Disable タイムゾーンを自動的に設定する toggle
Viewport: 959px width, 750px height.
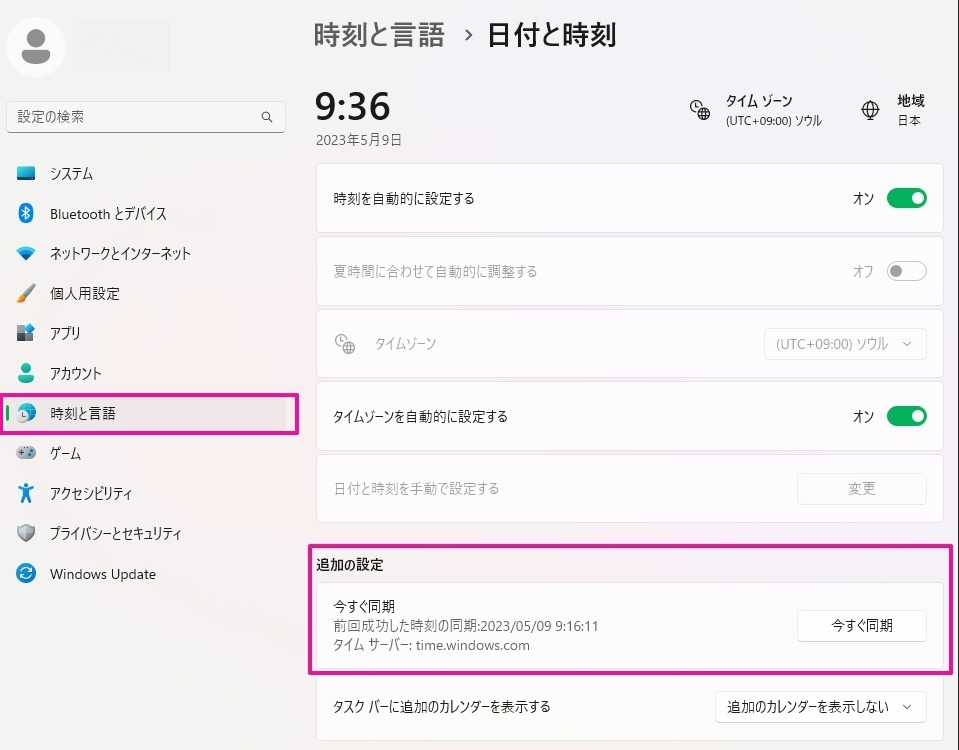(x=906, y=416)
